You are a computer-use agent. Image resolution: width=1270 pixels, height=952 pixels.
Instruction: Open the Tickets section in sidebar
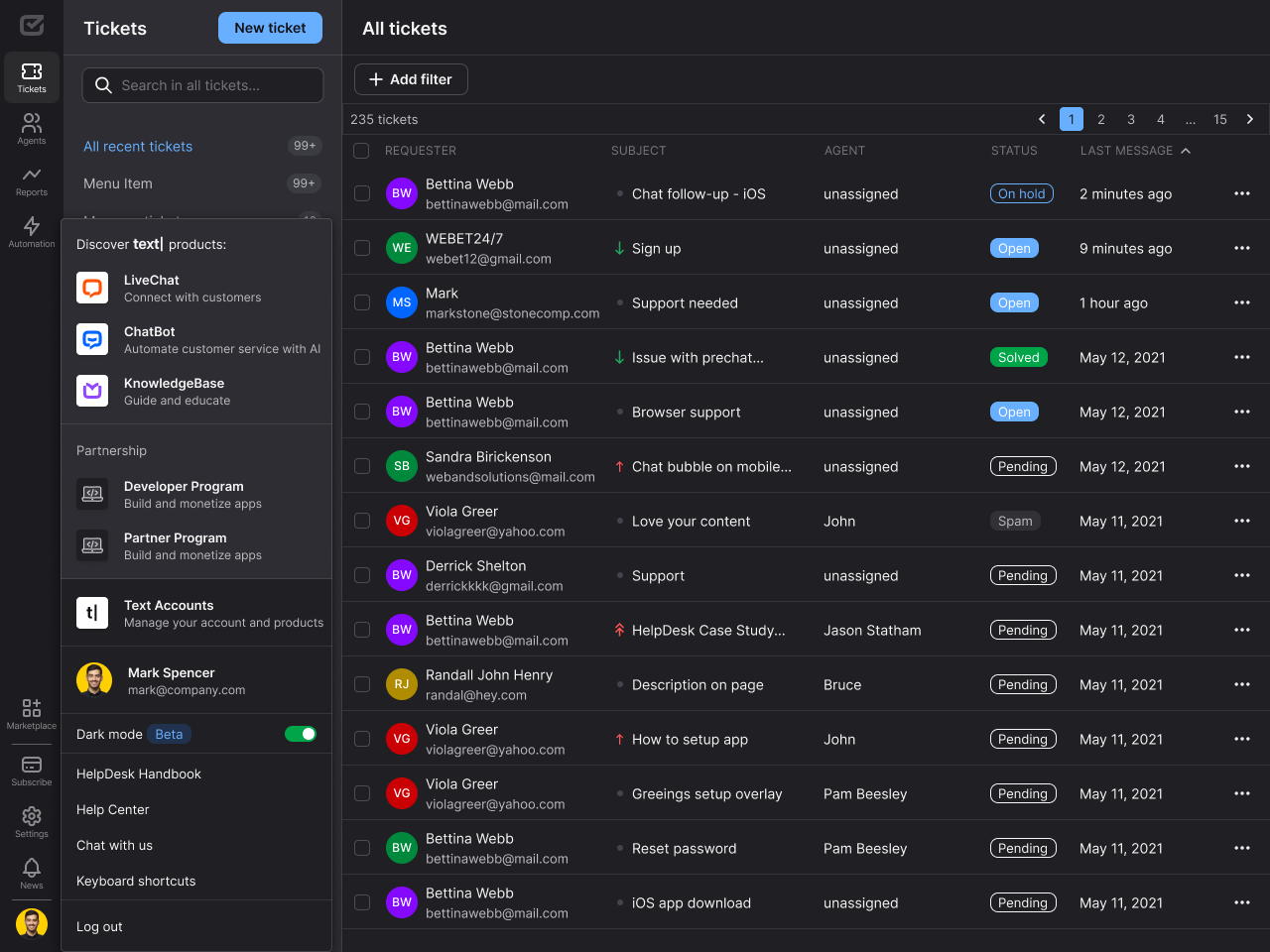click(x=32, y=77)
